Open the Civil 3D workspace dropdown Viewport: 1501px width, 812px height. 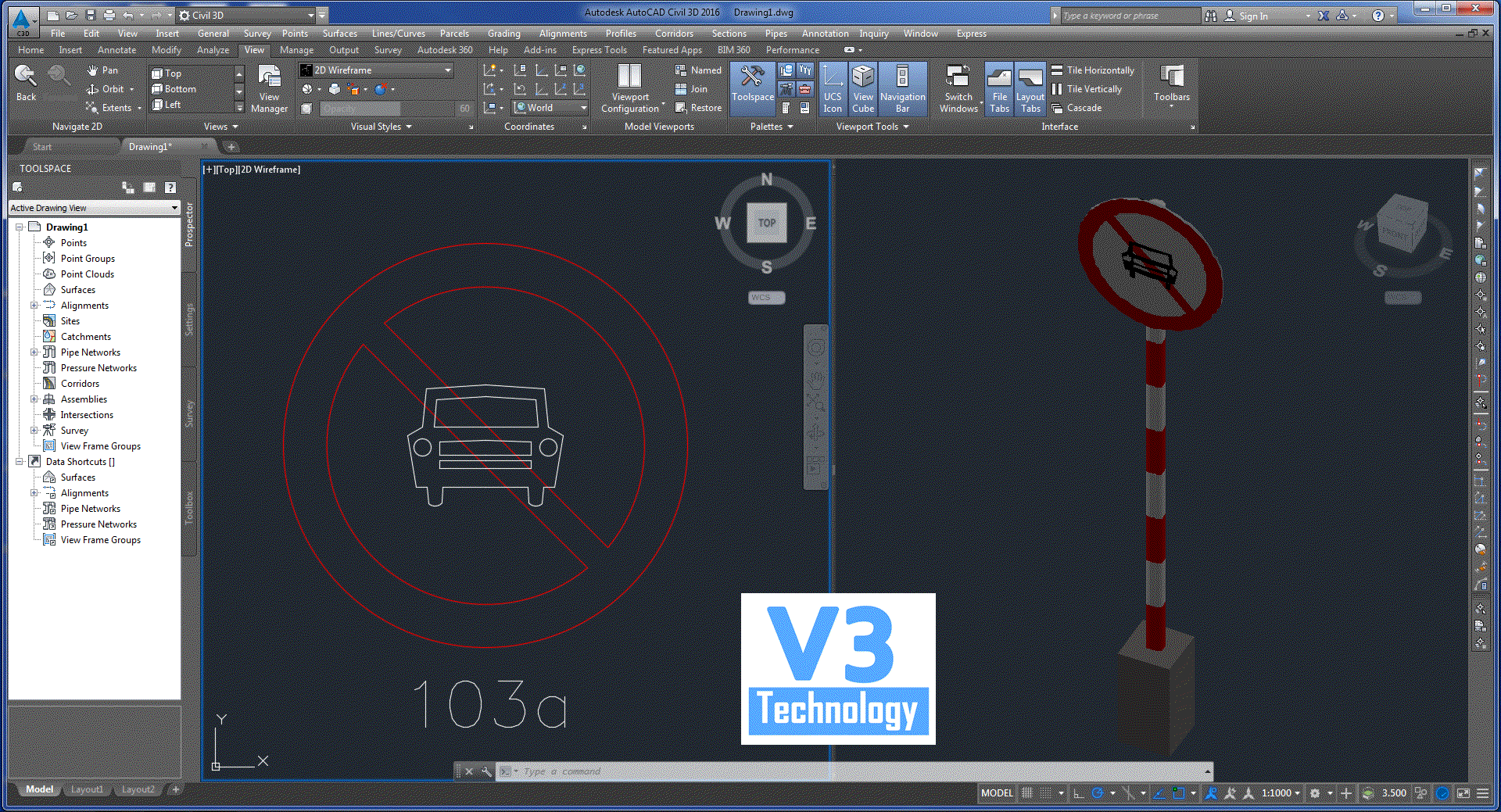246,15
